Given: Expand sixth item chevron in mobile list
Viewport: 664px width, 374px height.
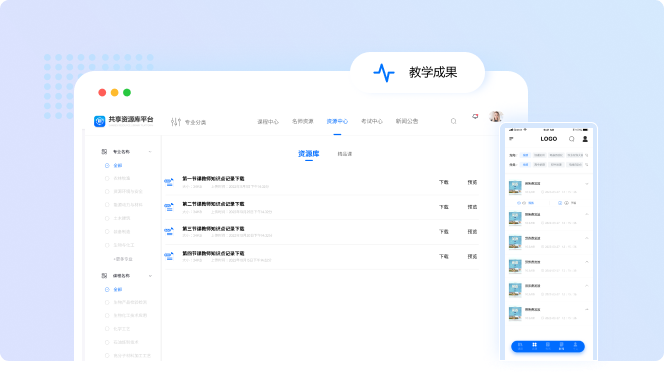Looking at the screenshot, I should point(587,309).
